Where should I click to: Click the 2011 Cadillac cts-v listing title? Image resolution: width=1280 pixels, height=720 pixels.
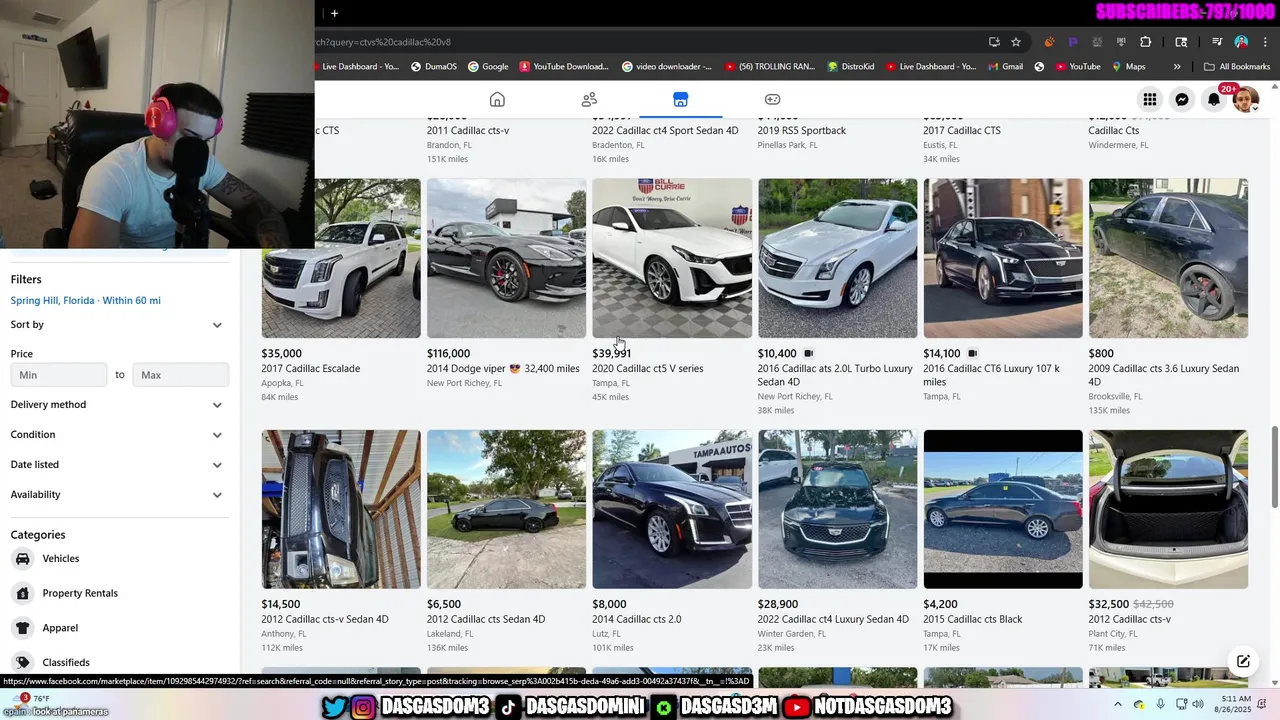coord(468,131)
